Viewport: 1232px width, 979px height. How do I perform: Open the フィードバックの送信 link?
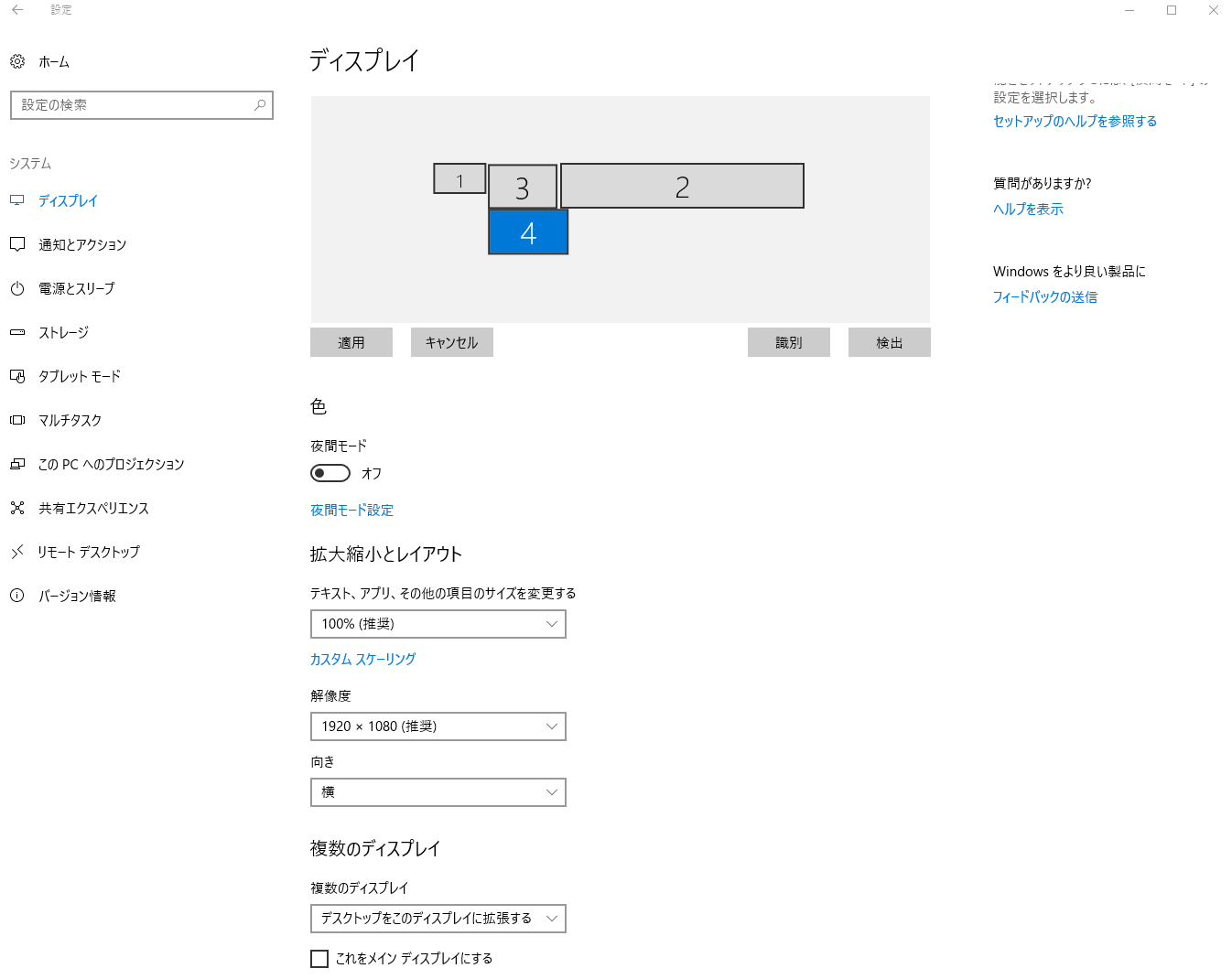click(1045, 297)
